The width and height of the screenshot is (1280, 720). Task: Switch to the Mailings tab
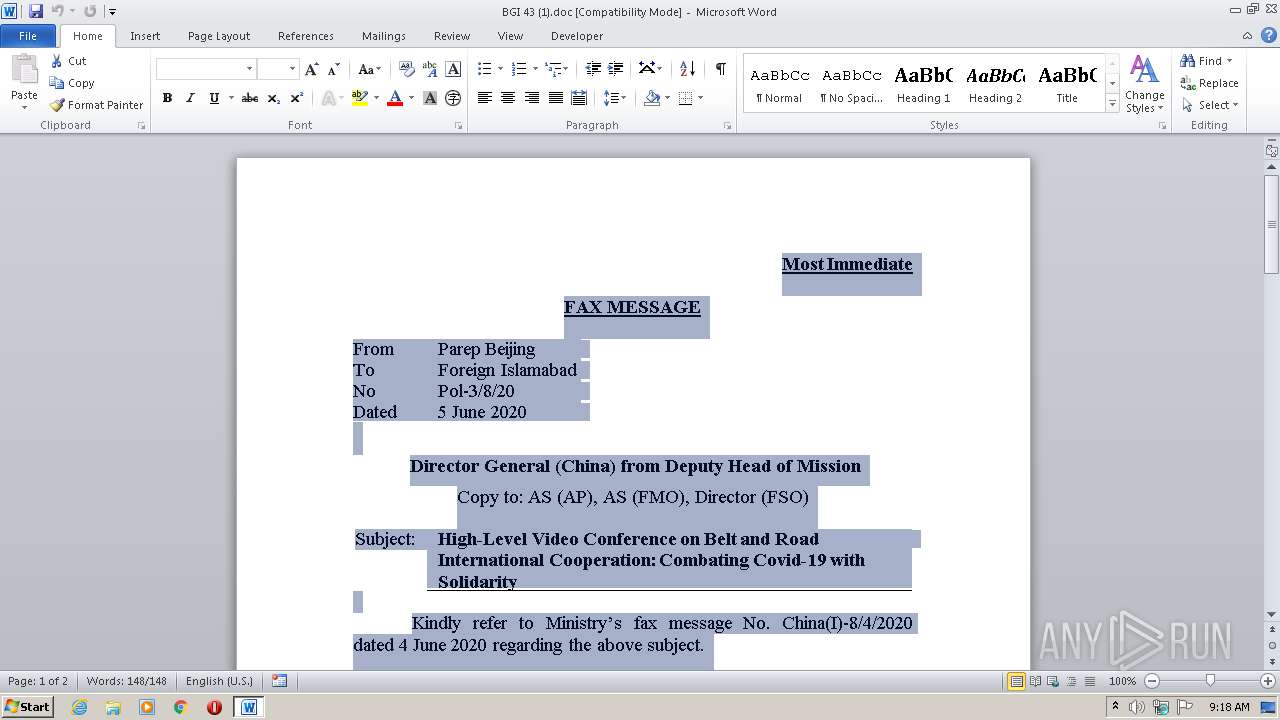pos(384,36)
